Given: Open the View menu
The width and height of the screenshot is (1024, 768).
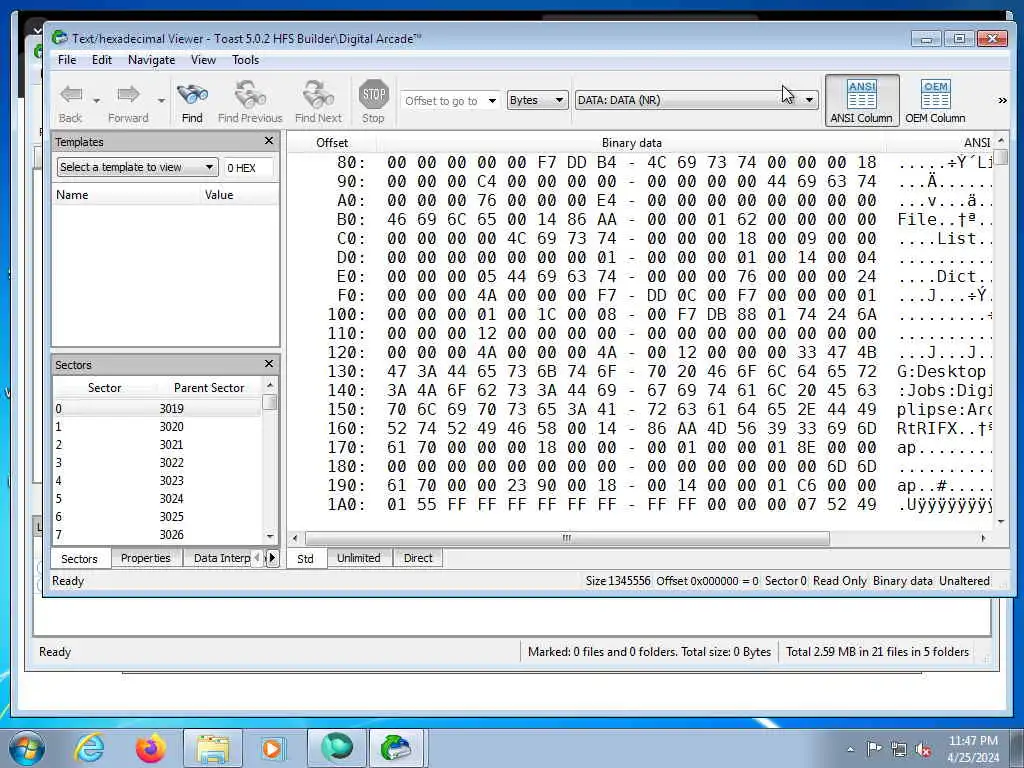Looking at the screenshot, I should (x=203, y=59).
